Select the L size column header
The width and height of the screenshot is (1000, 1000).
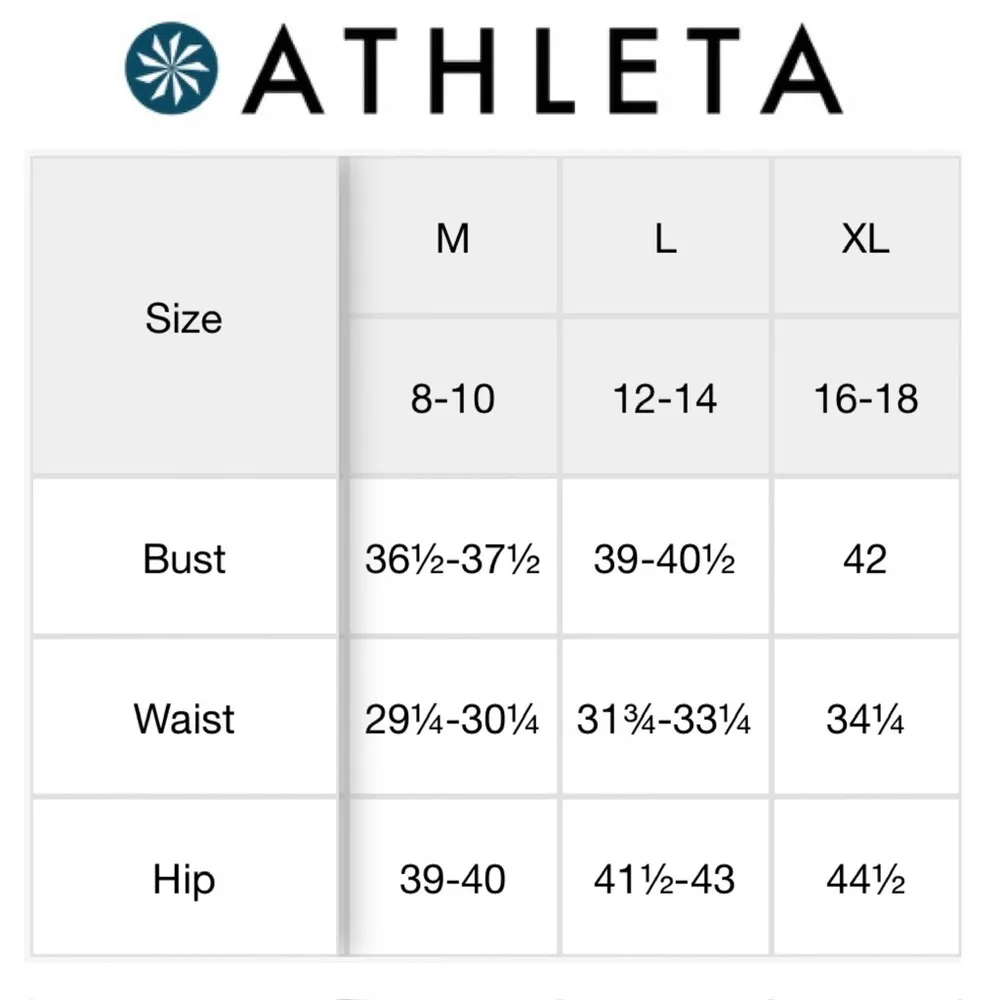(x=665, y=239)
